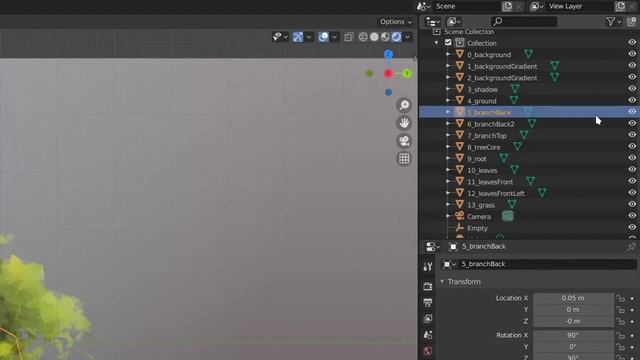This screenshot has width=640, height=360.
Task: Hide 0_background via its eye icon
Action: (x=632, y=54)
